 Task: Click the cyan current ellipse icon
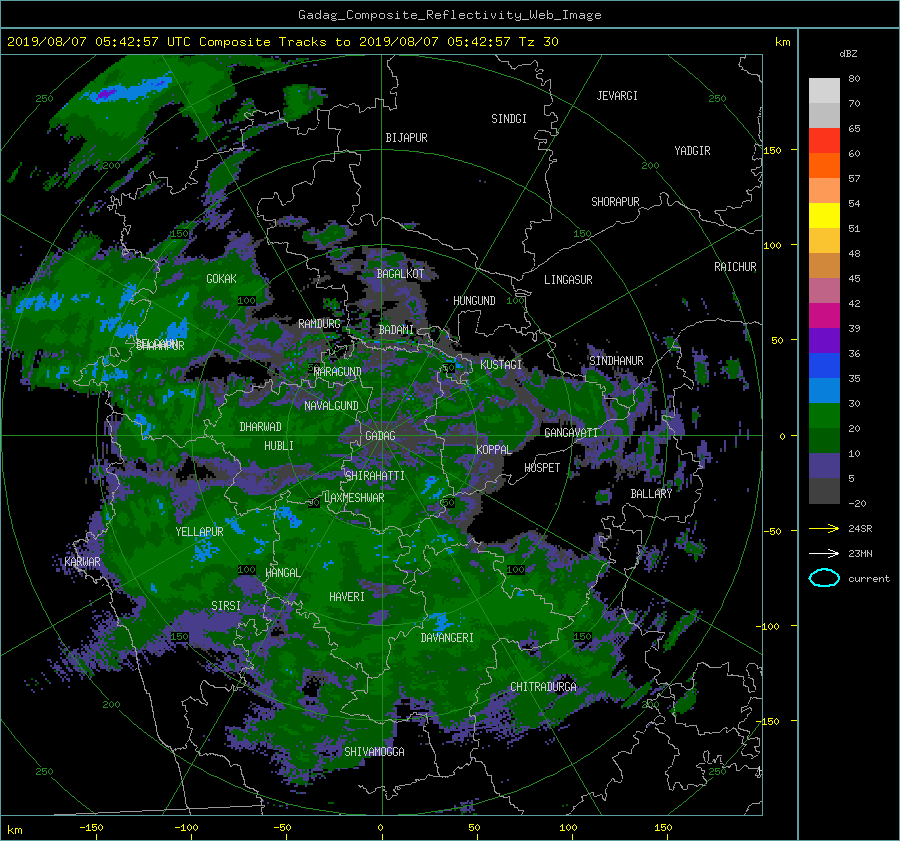pyautogui.click(x=824, y=578)
